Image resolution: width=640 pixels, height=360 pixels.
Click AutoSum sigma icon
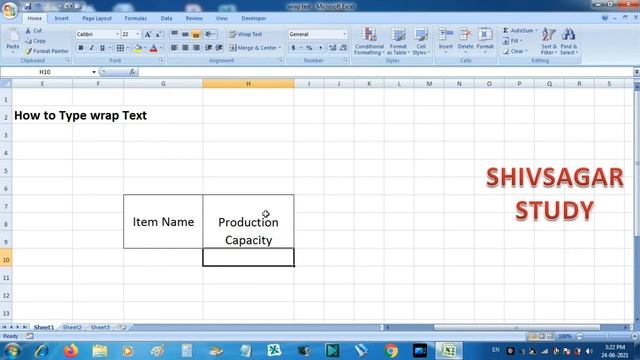[505, 31]
